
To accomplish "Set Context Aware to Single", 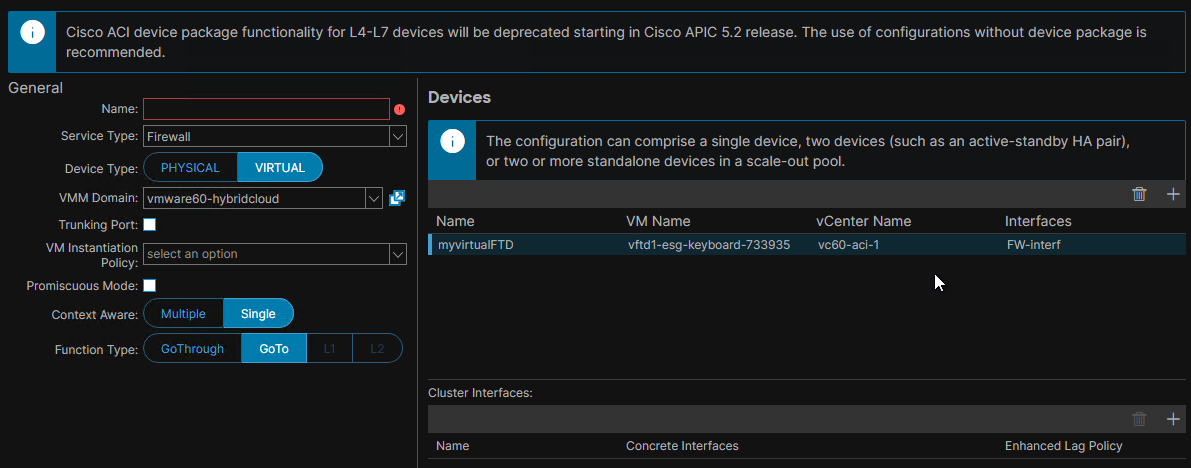I will 258,314.
